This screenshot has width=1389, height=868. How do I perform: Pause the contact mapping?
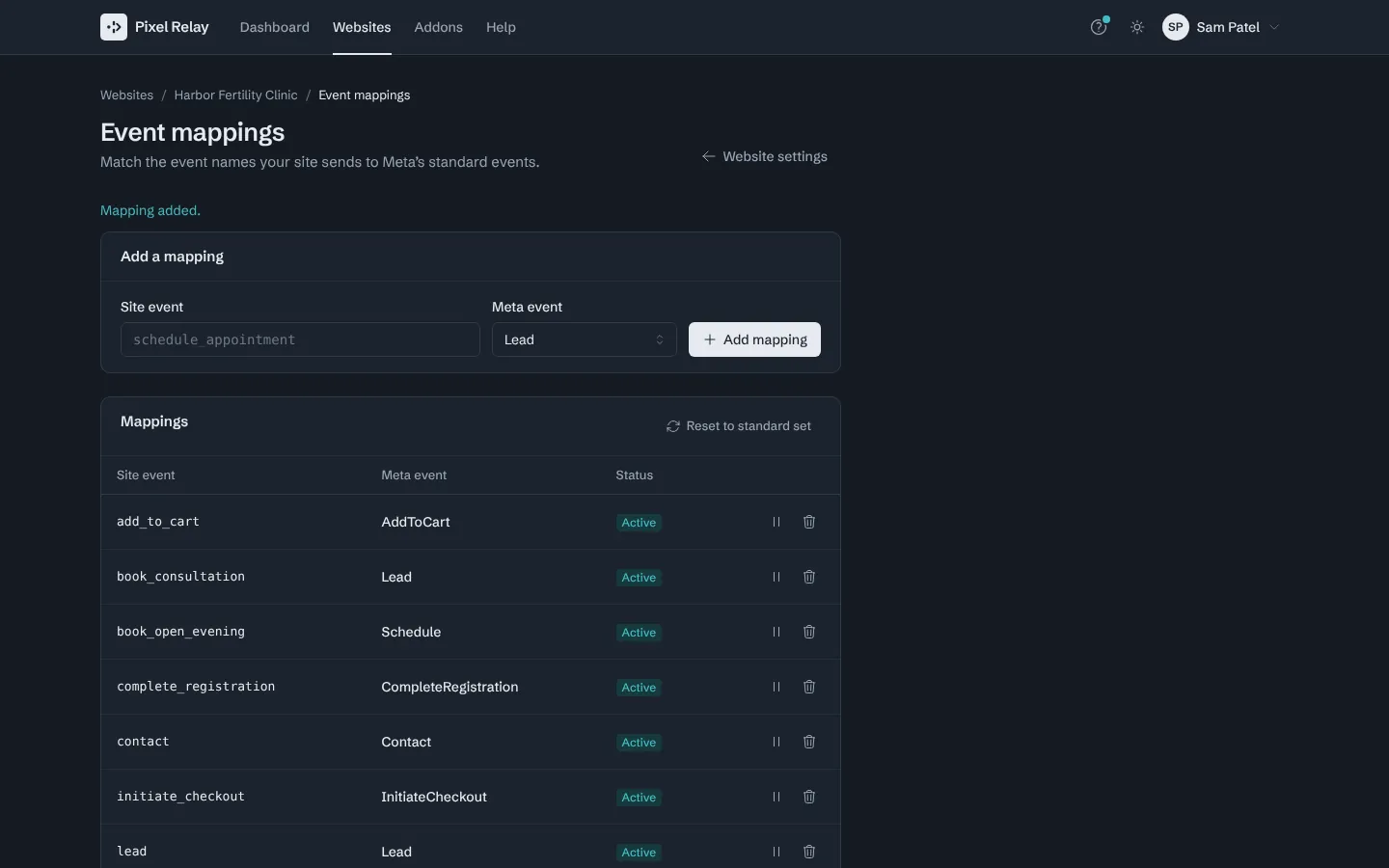[x=776, y=742]
